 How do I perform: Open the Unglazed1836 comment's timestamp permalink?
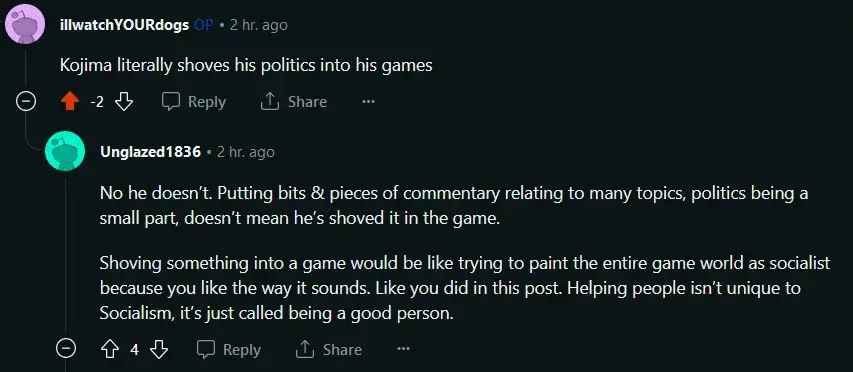(x=246, y=152)
